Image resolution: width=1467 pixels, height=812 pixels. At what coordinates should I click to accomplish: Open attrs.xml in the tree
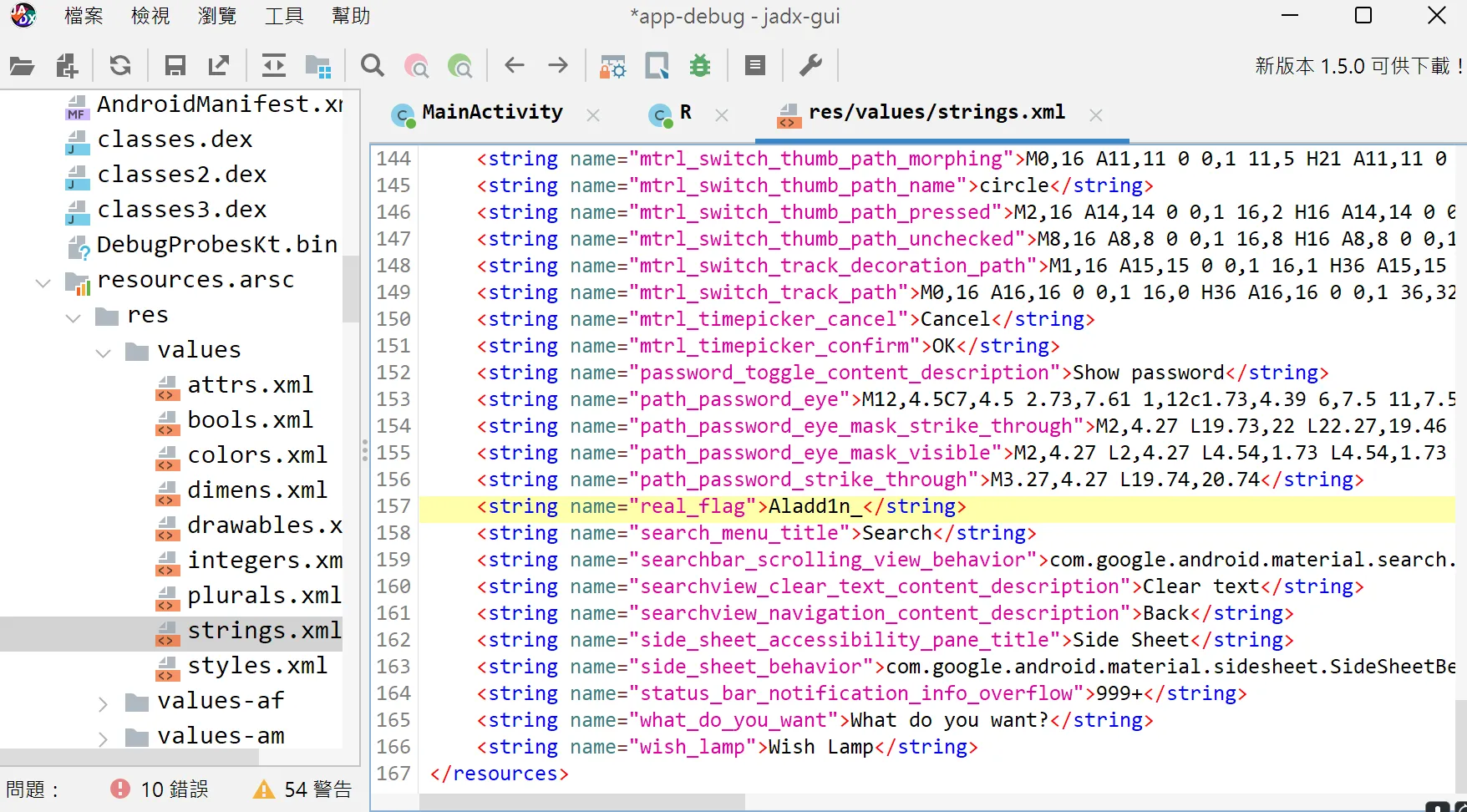(x=235, y=385)
